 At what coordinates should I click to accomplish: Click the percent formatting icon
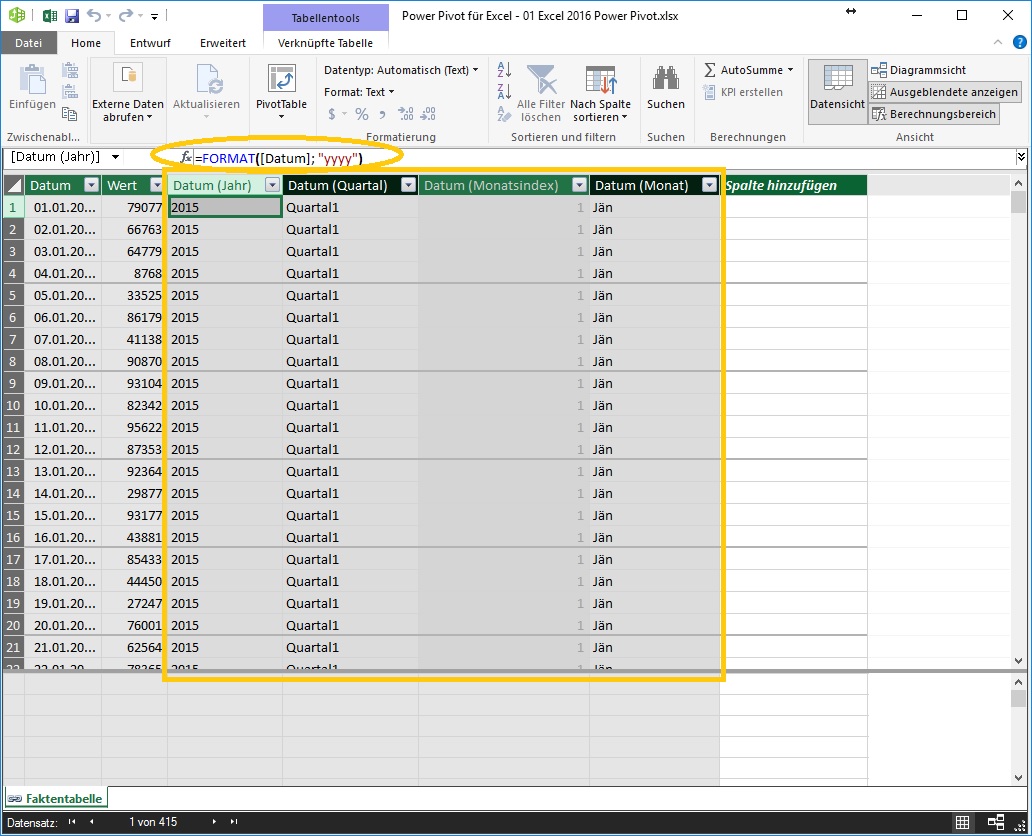tap(360, 113)
